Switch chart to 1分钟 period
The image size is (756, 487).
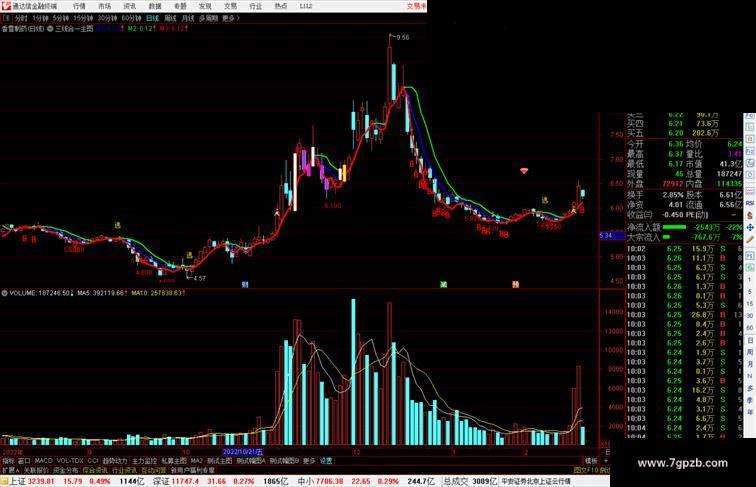[40, 18]
